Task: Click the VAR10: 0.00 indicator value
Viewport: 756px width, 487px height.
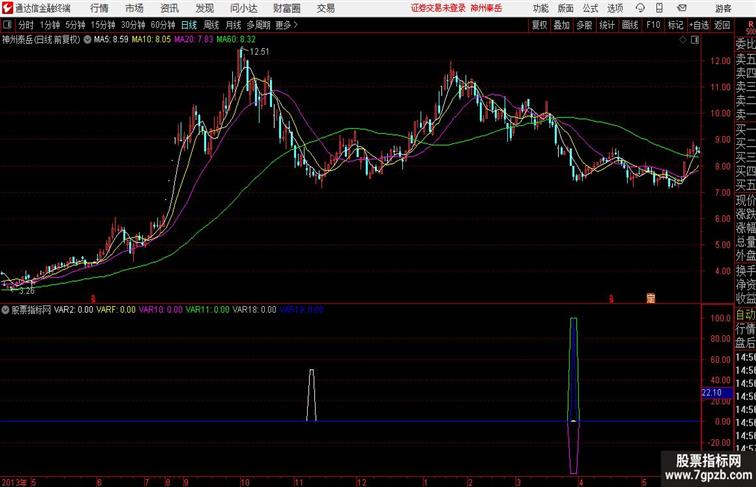Action: click(x=161, y=310)
